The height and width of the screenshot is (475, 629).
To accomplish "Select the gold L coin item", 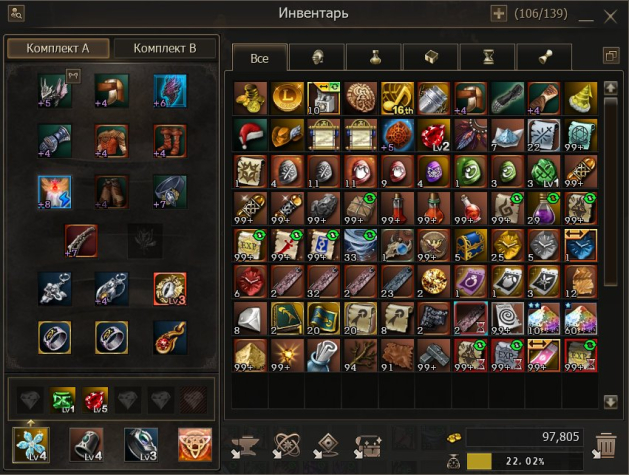I will click(287, 98).
